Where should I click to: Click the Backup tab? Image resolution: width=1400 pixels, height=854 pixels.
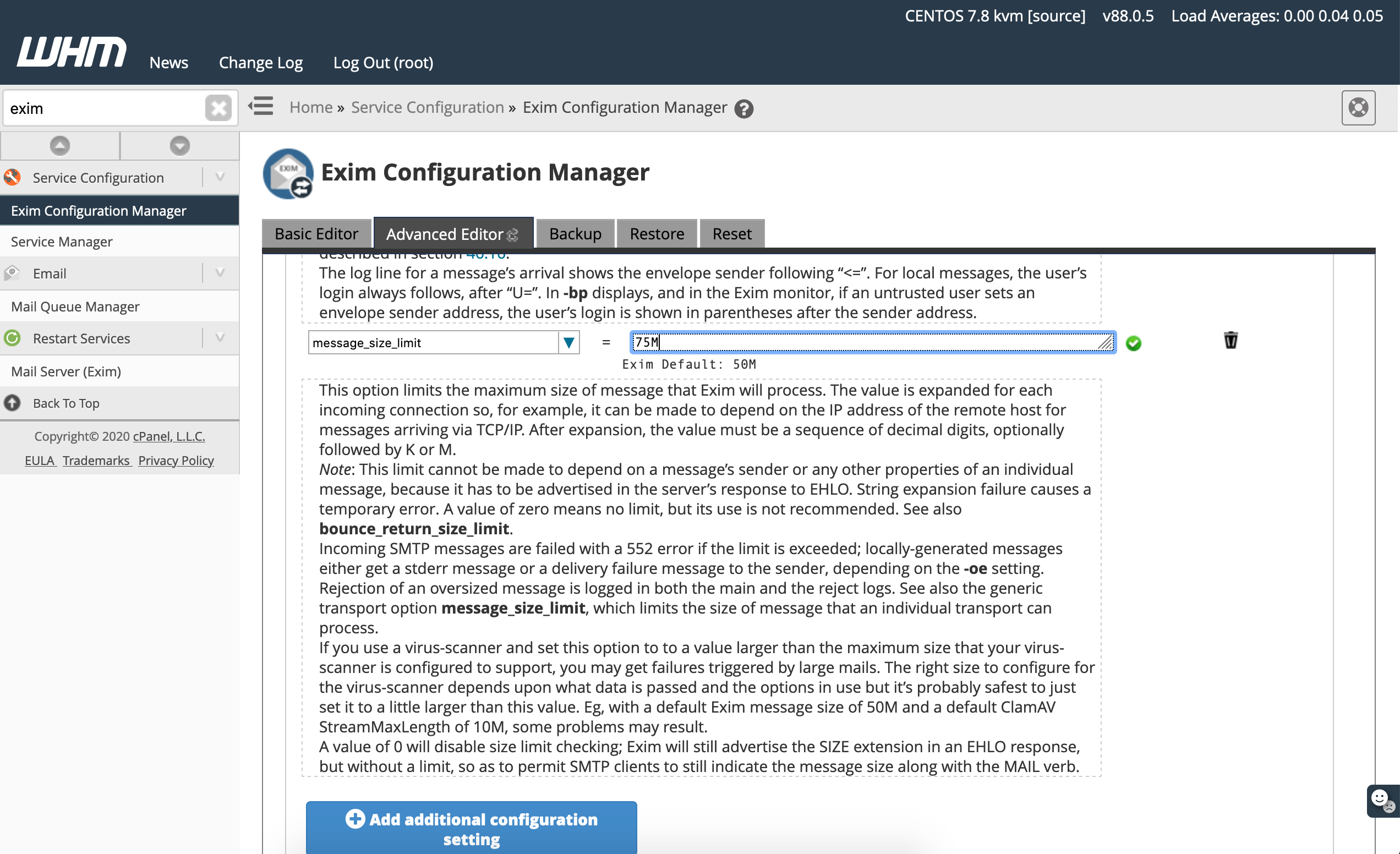point(575,233)
